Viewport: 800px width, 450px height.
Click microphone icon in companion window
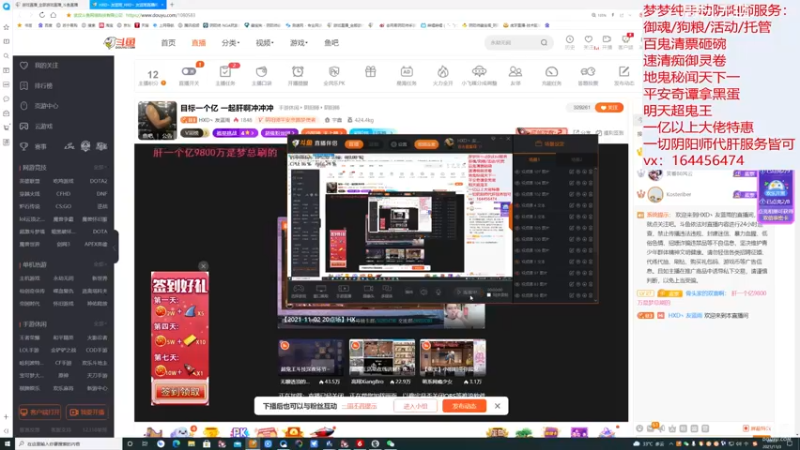coord(438,292)
